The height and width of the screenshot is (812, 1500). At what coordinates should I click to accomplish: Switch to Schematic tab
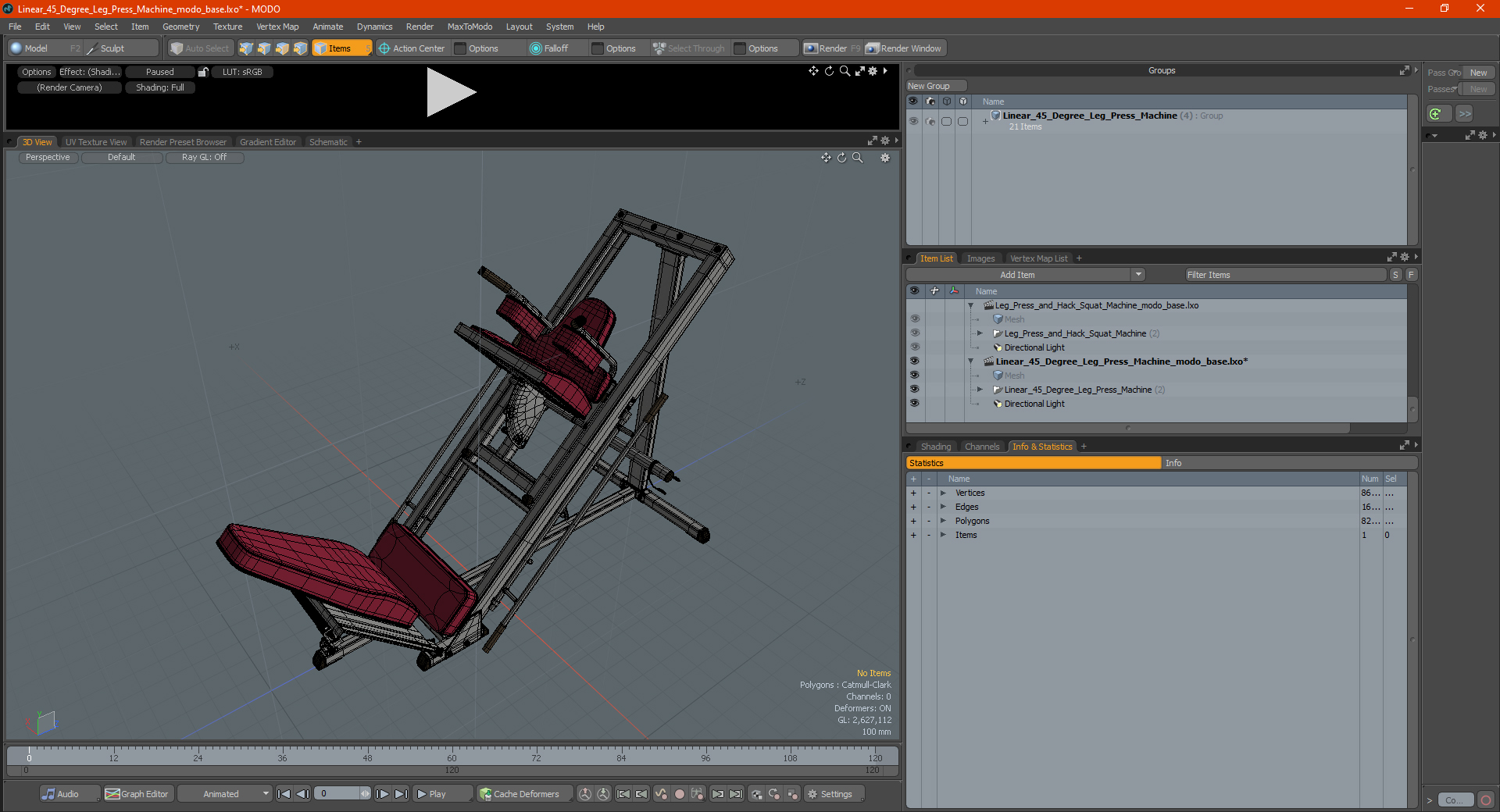328,142
